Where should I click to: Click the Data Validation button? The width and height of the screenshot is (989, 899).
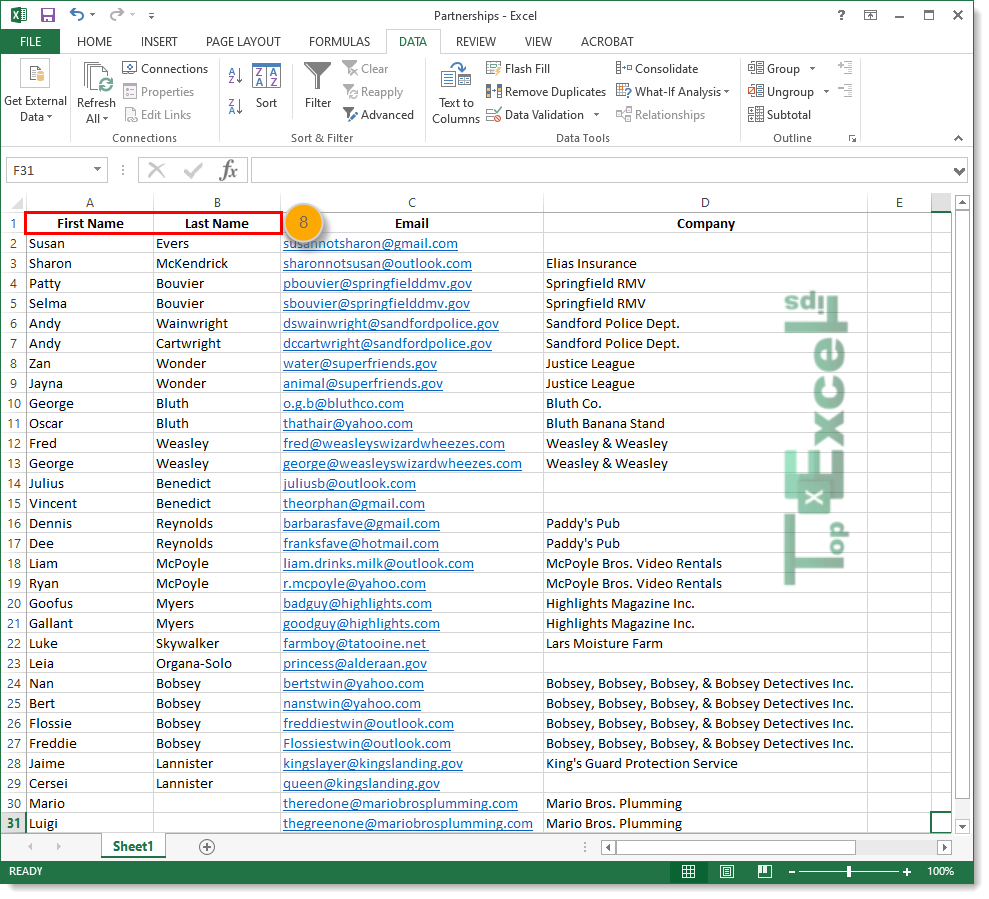[535, 115]
